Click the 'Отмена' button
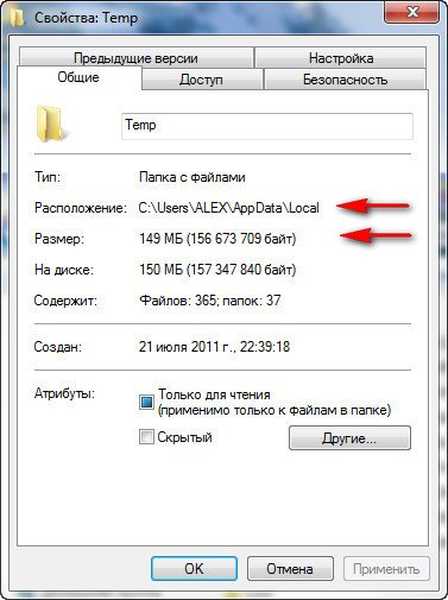This screenshot has width=448, height=600. [x=290, y=569]
